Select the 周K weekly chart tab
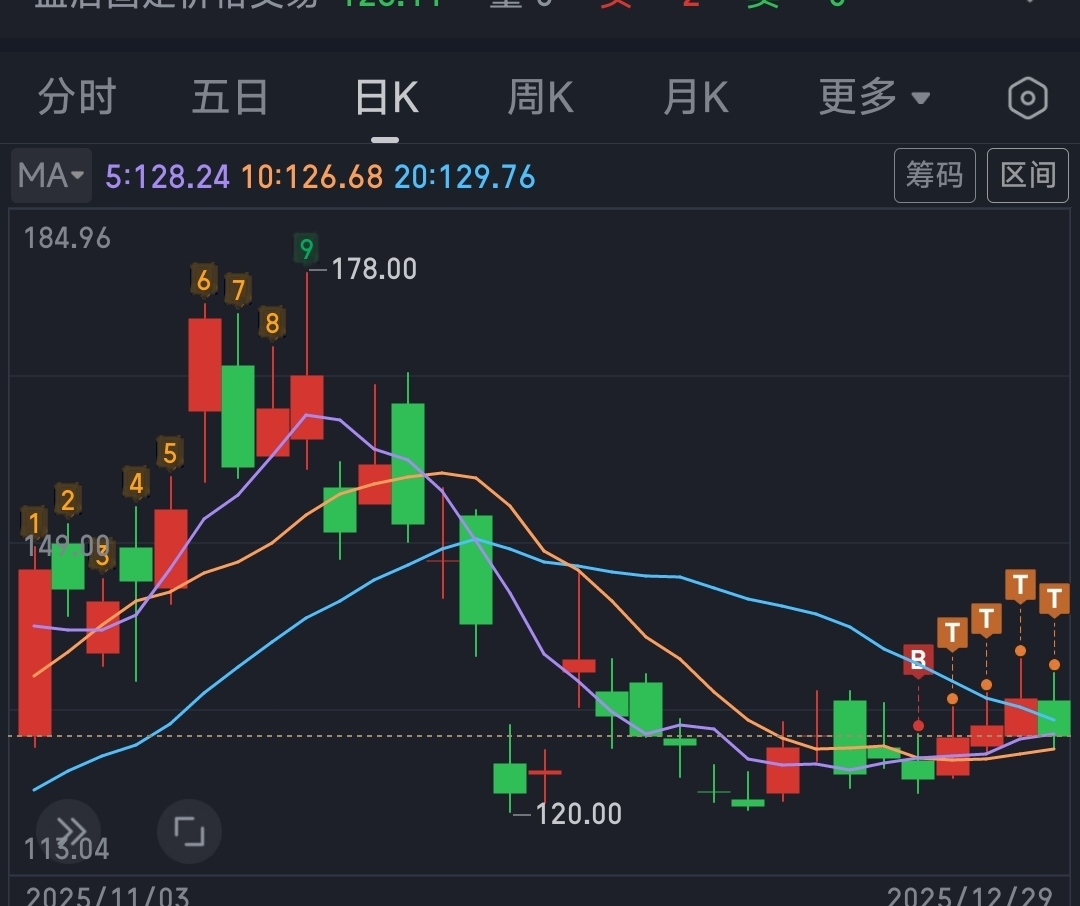 540,98
